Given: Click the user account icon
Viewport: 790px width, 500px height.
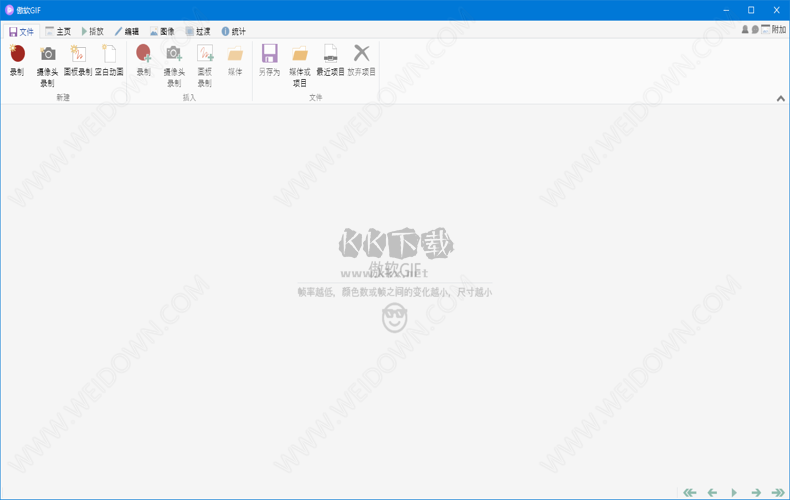Looking at the screenshot, I should click(x=745, y=30).
